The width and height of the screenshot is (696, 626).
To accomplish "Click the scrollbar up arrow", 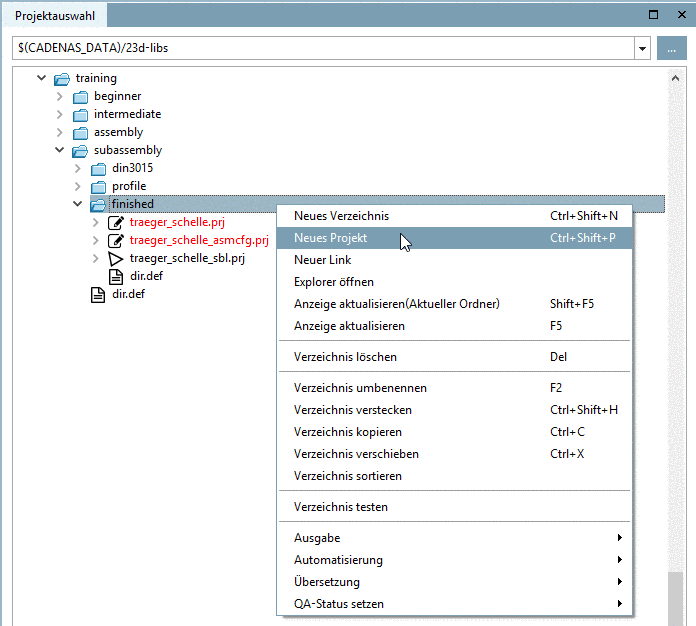I will click(x=675, y=78).
